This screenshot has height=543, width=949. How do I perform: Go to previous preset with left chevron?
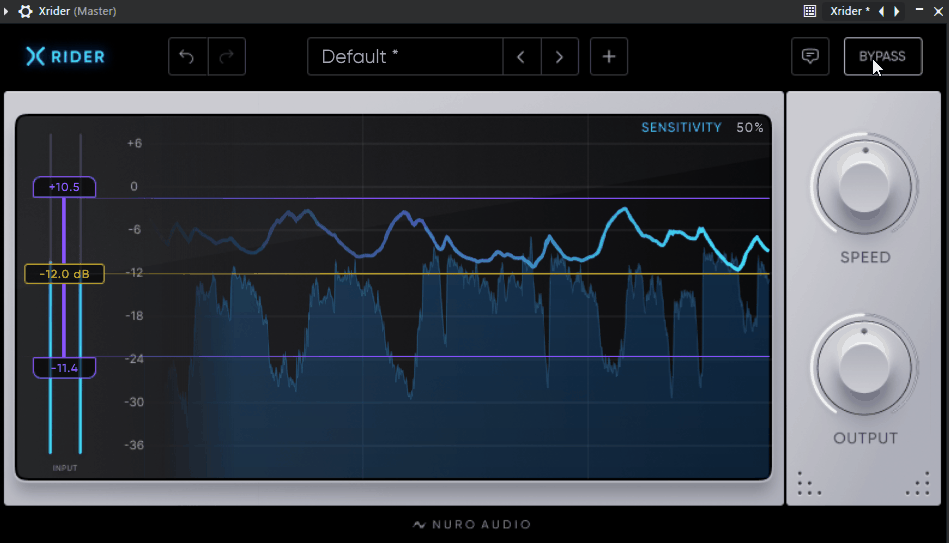tap(521, 56)
